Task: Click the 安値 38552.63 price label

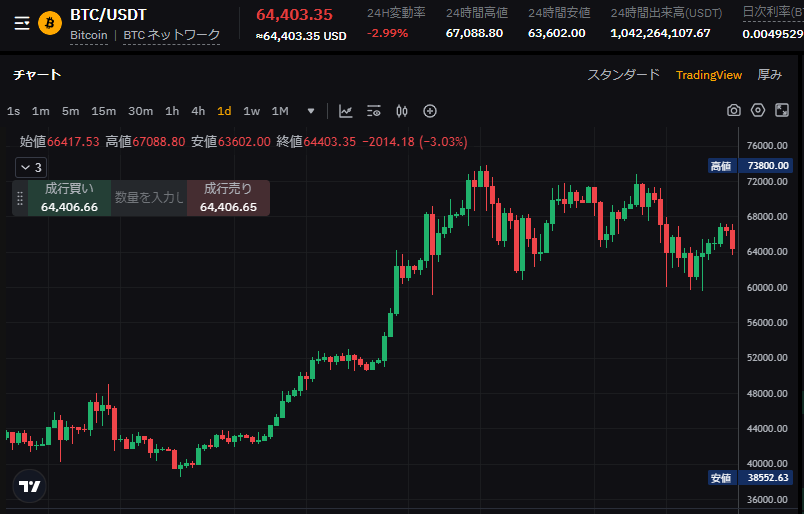Action: 750,478
